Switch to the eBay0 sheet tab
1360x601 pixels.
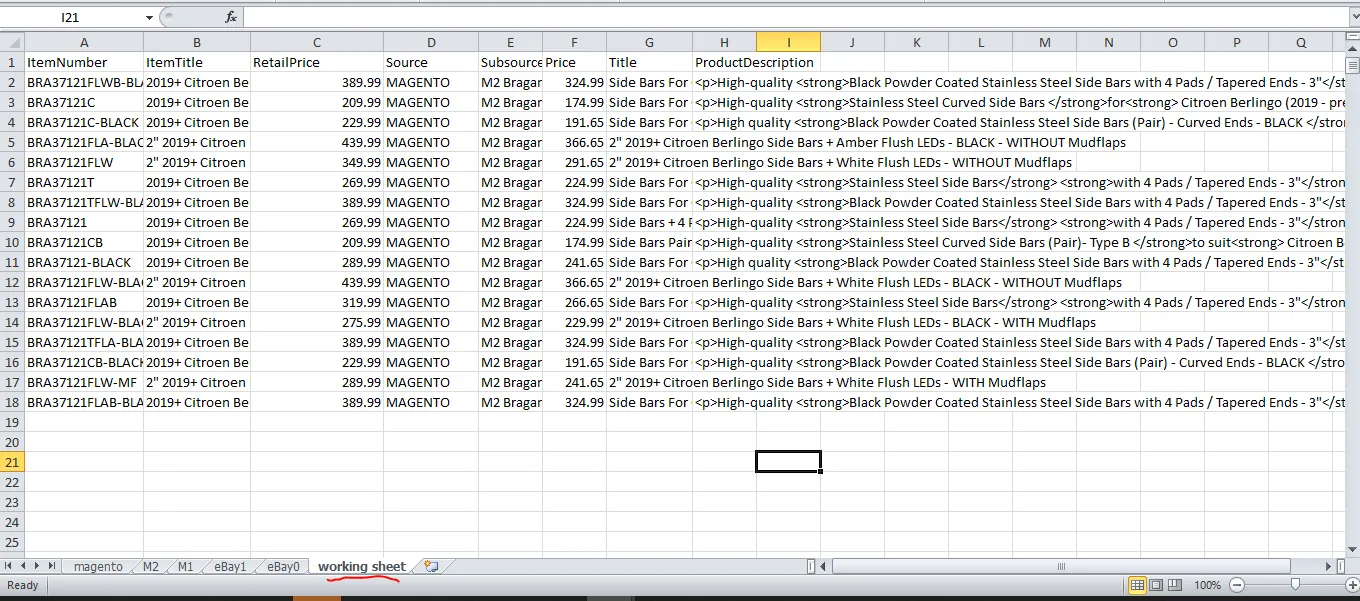tap(282, 566)
